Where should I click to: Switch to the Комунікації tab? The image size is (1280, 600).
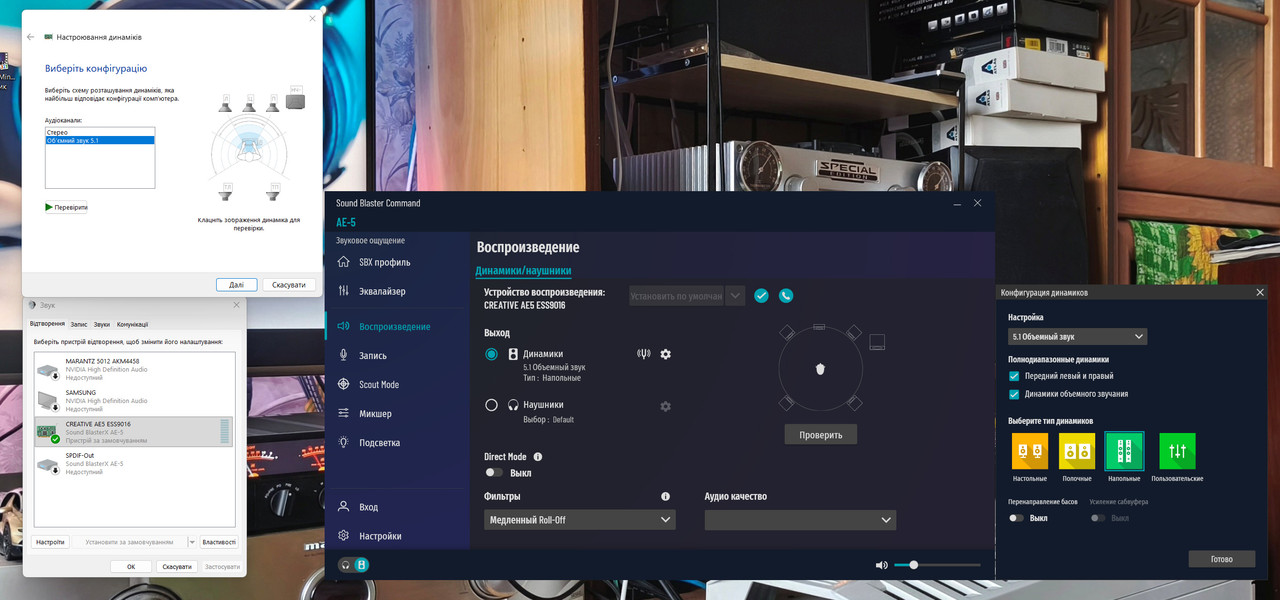(x=132, y=324)
